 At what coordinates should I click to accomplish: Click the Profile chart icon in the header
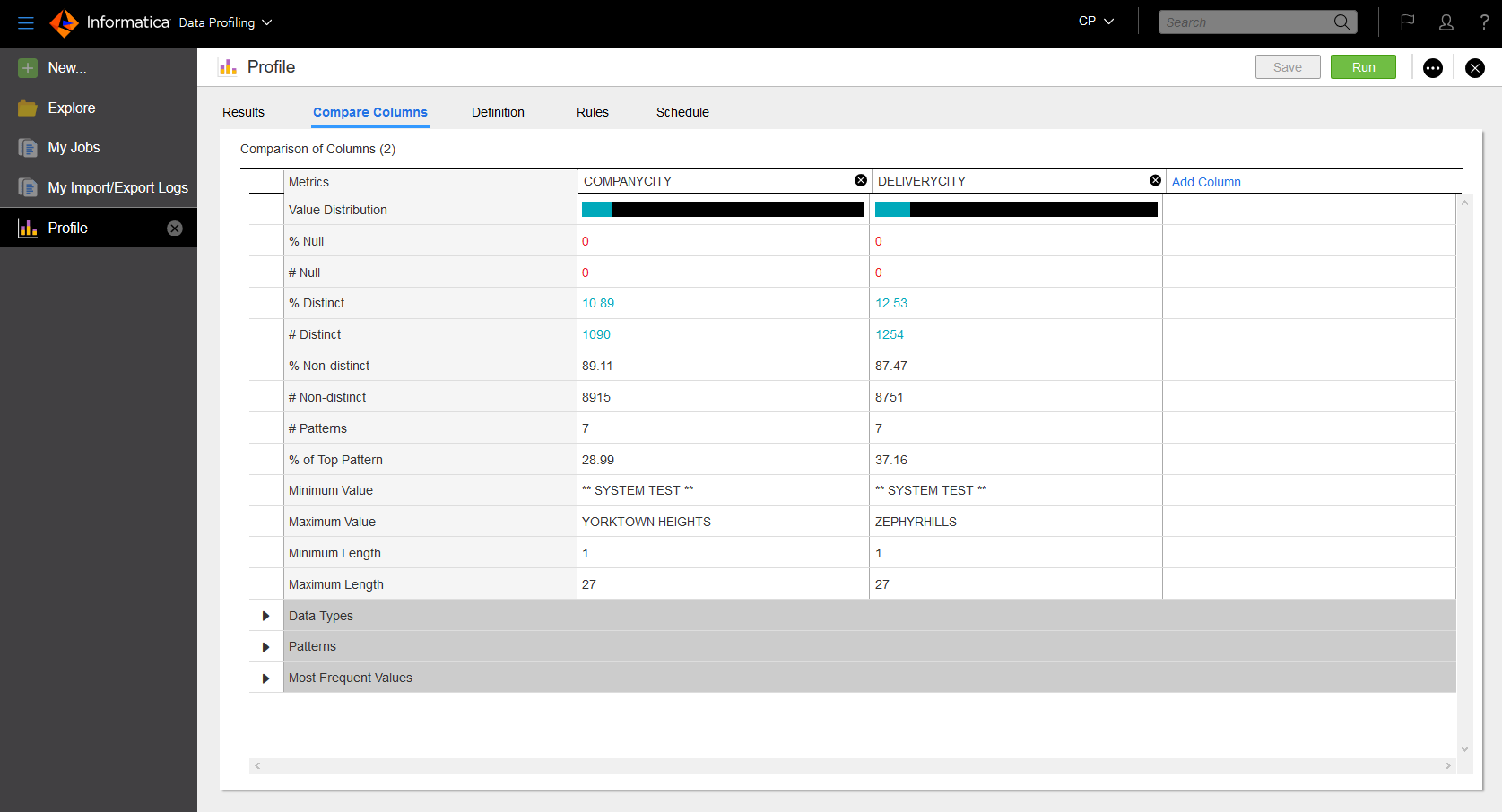(x=228, y=67)
